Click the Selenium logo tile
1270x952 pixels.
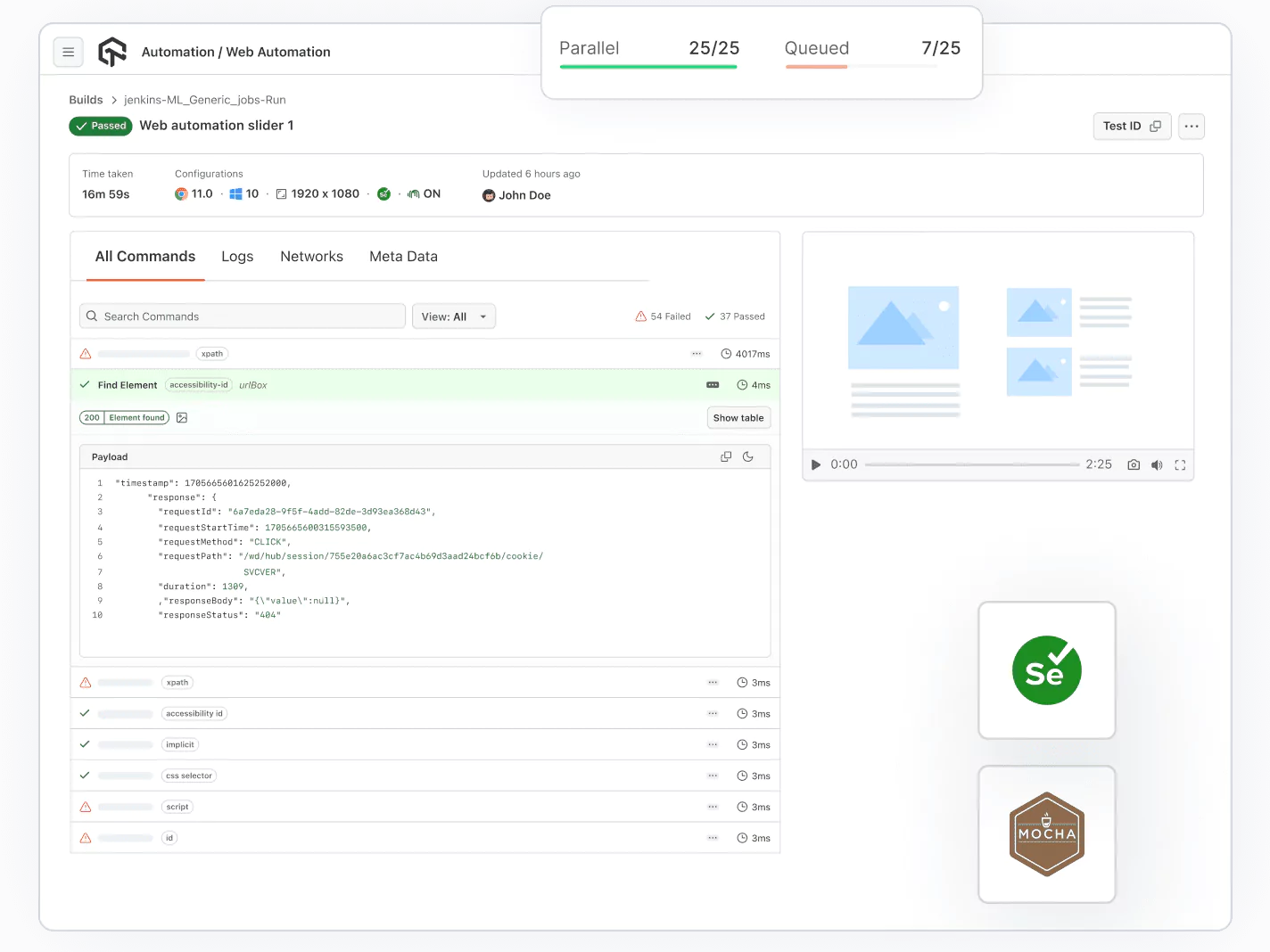[1046, 670]
